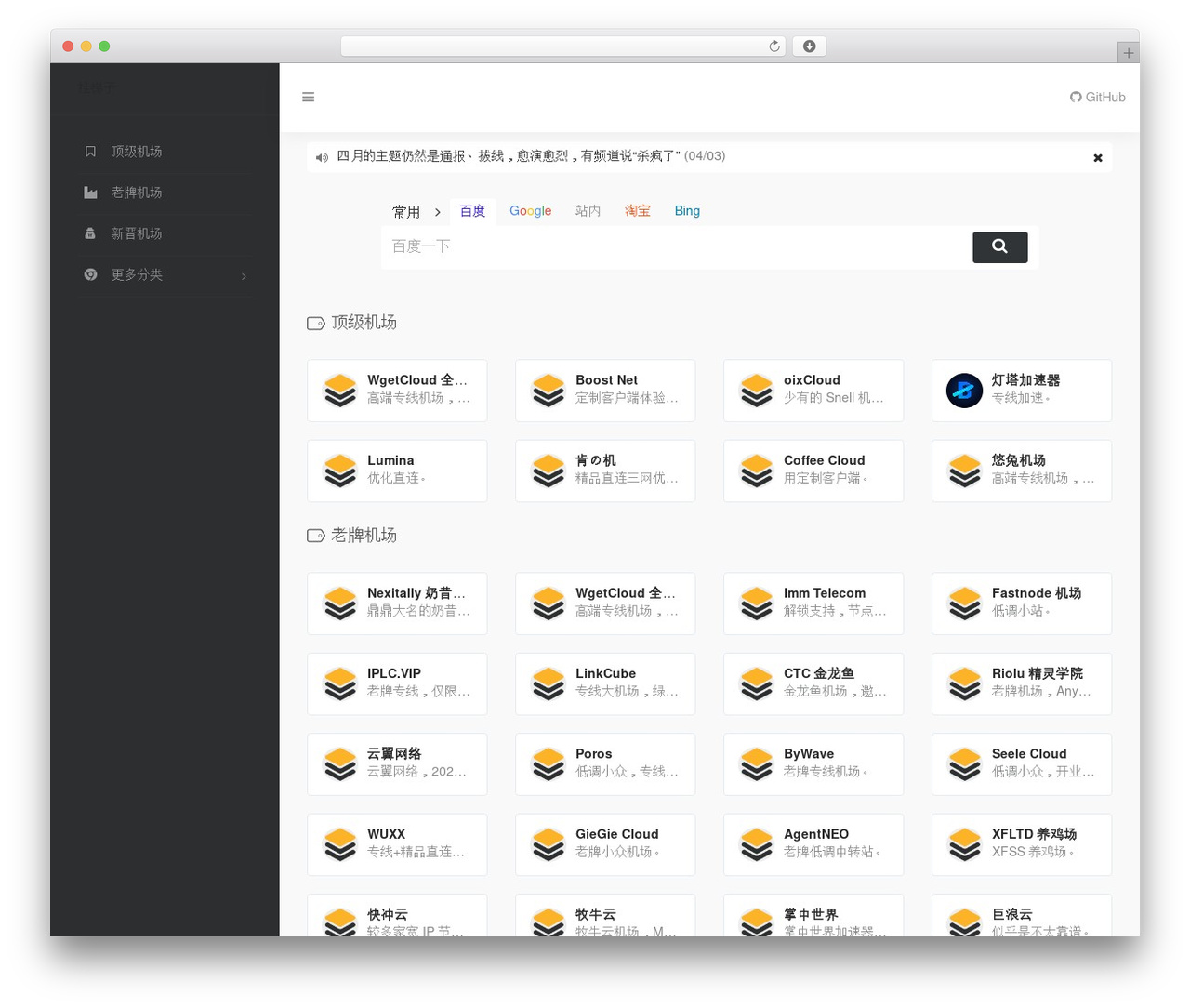This screenshot has width=1190, height=1008.
Task: Open the 常用 search category dropdown
Action: tap(416, 212)
